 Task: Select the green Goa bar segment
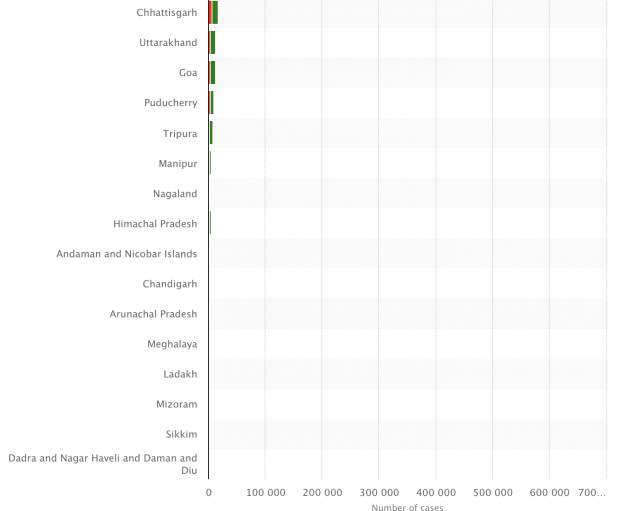pyautogui.click(x=213, y=73)
